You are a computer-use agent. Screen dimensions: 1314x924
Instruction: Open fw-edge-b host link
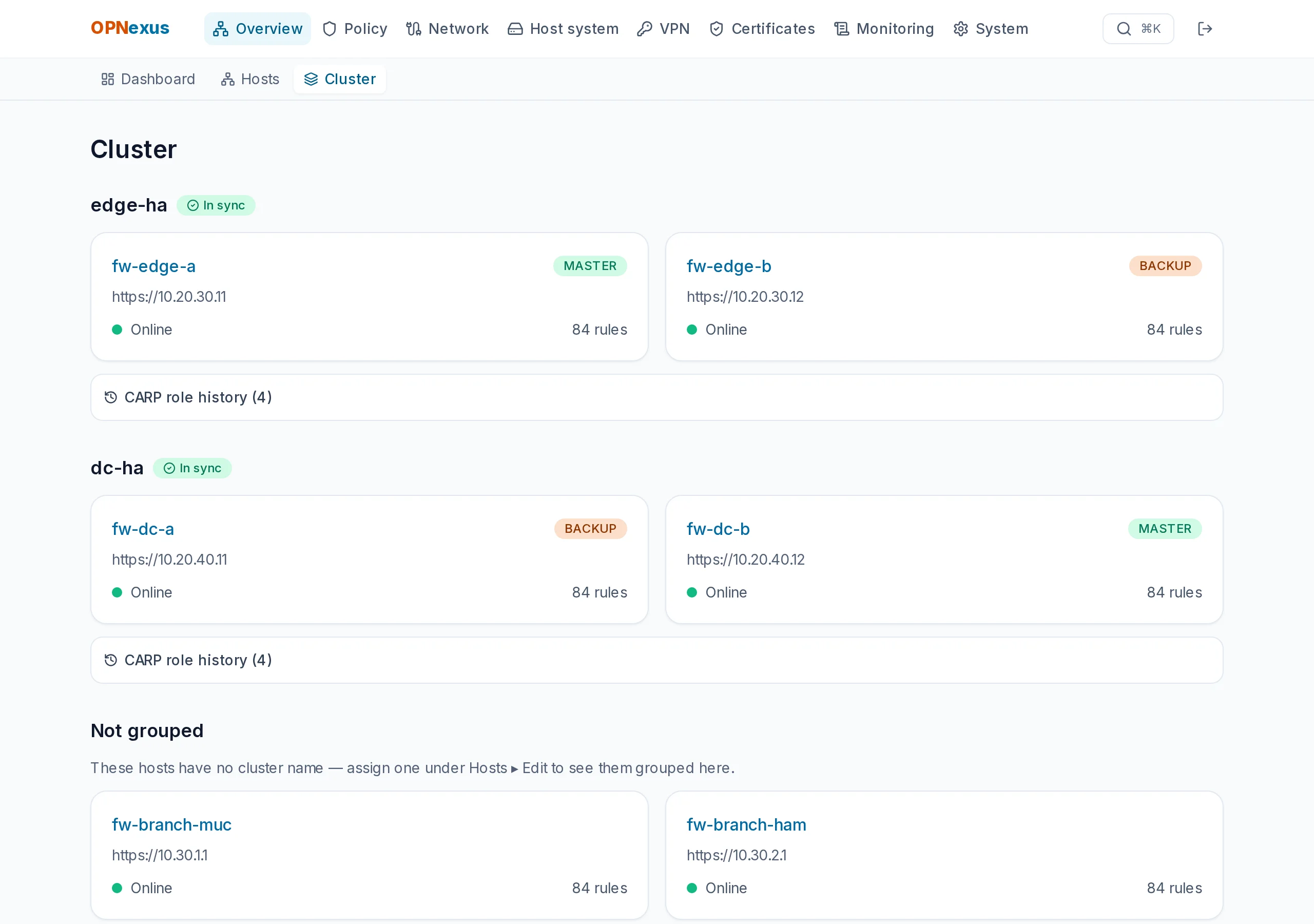pos(729,266)
